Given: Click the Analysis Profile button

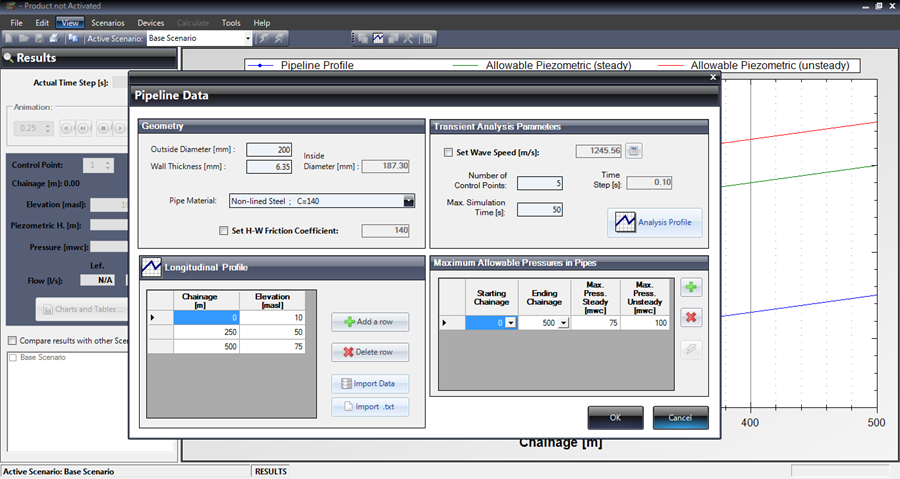Looking at the screenshot, I should pyautogui.click(x=654, y=221).
